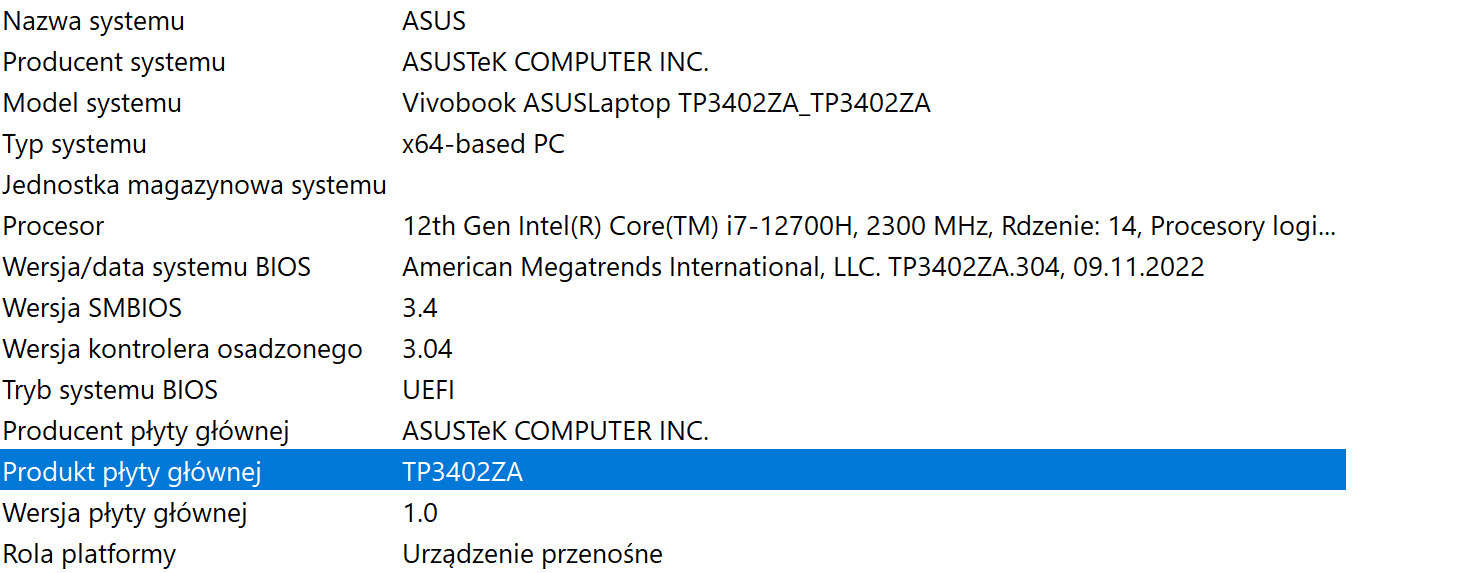Click the Tryb systemu BIOS label

(x=110, y=390)
